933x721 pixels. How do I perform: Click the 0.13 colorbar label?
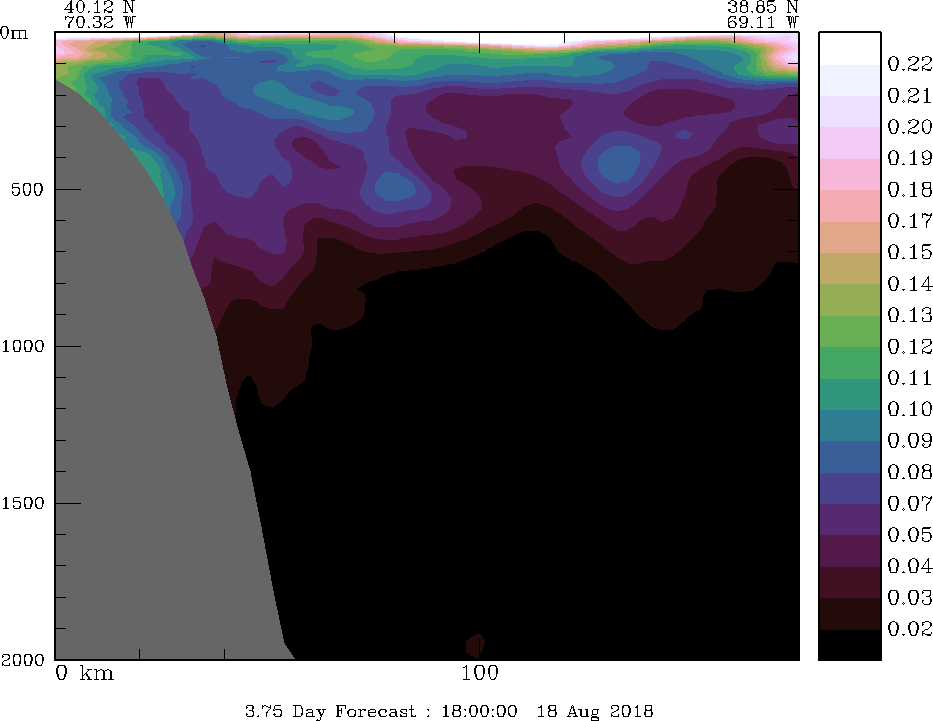pyautogui.click(x=910, y=315)
